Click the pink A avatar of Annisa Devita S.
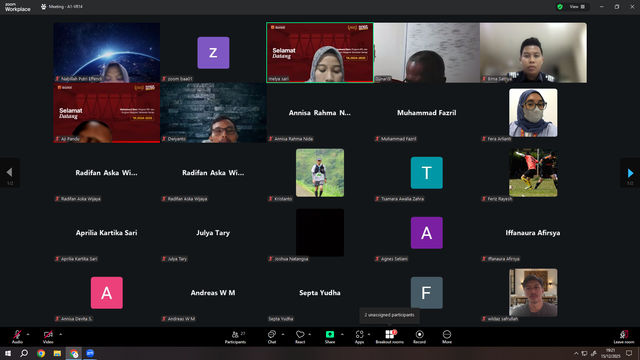640x360 pixels. [x=107, y=293]
